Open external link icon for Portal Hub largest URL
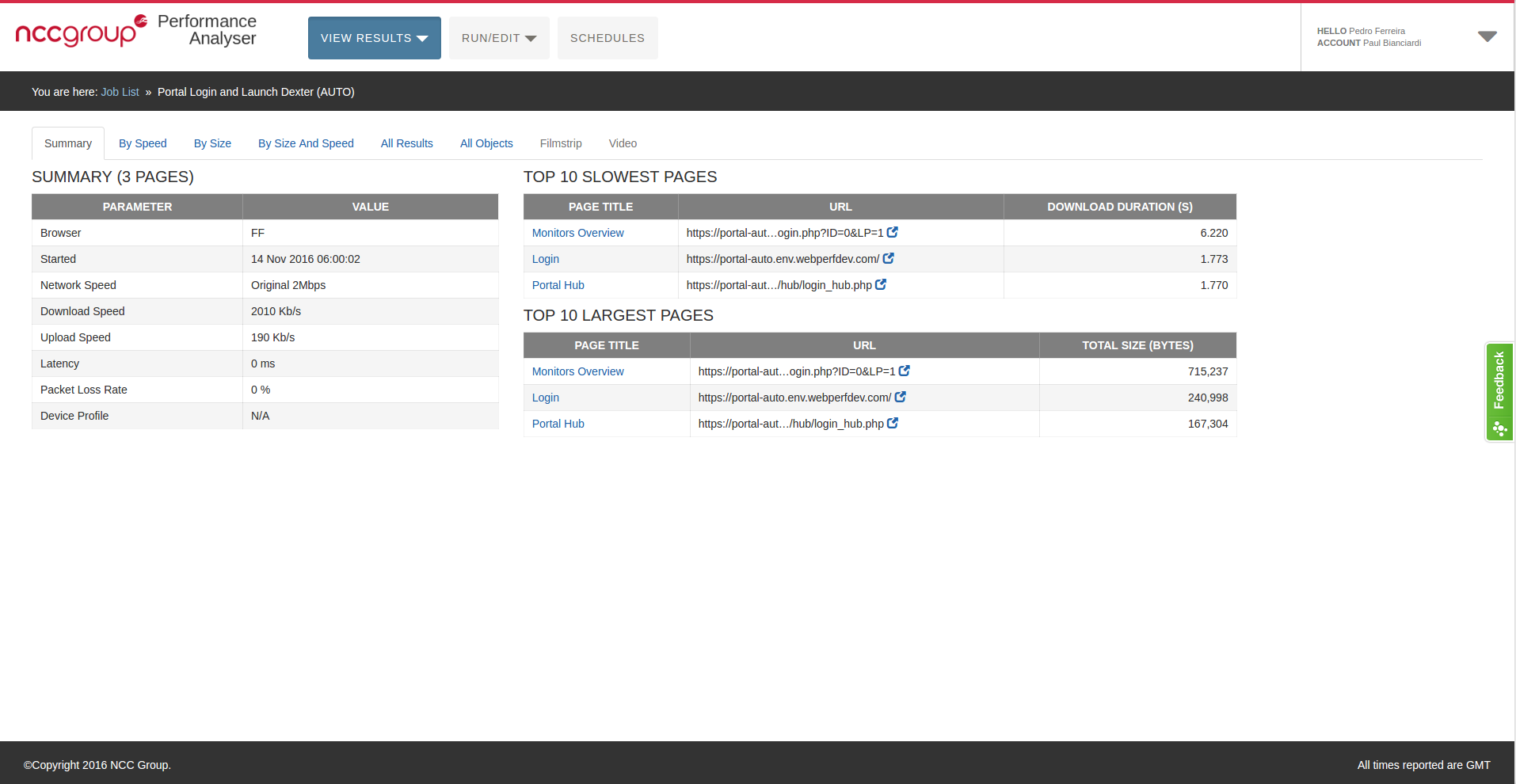This screenshot has width=1516, height=784. pyautogui.click(x=893, y=423)
